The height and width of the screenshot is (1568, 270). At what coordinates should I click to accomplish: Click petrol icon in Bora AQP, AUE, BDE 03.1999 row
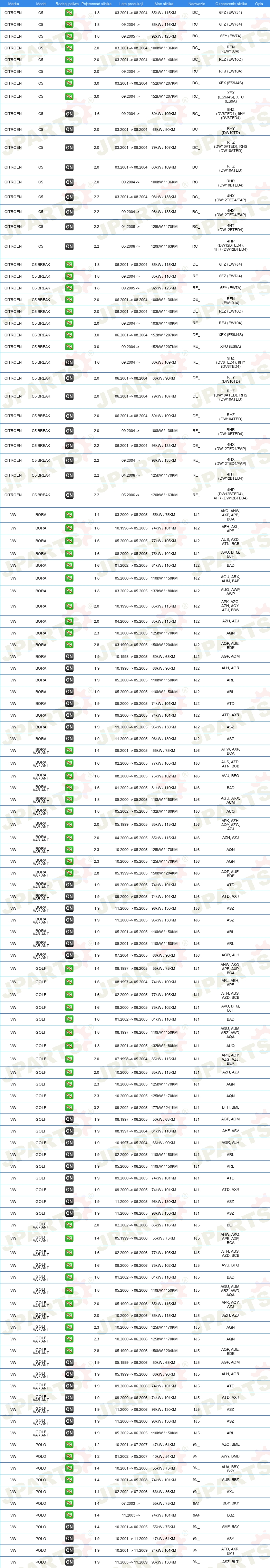(69, 645)
